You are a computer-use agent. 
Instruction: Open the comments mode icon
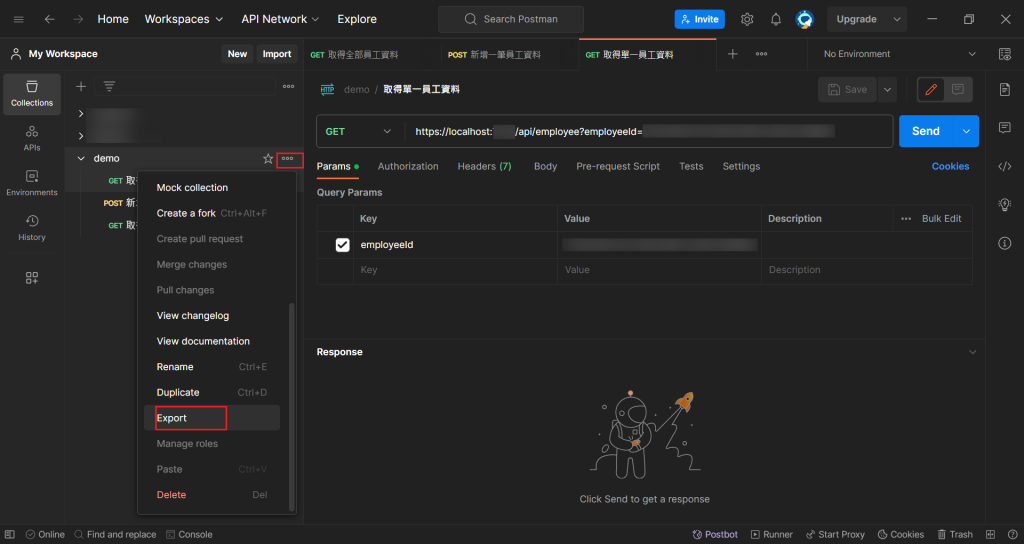[958, 89]
